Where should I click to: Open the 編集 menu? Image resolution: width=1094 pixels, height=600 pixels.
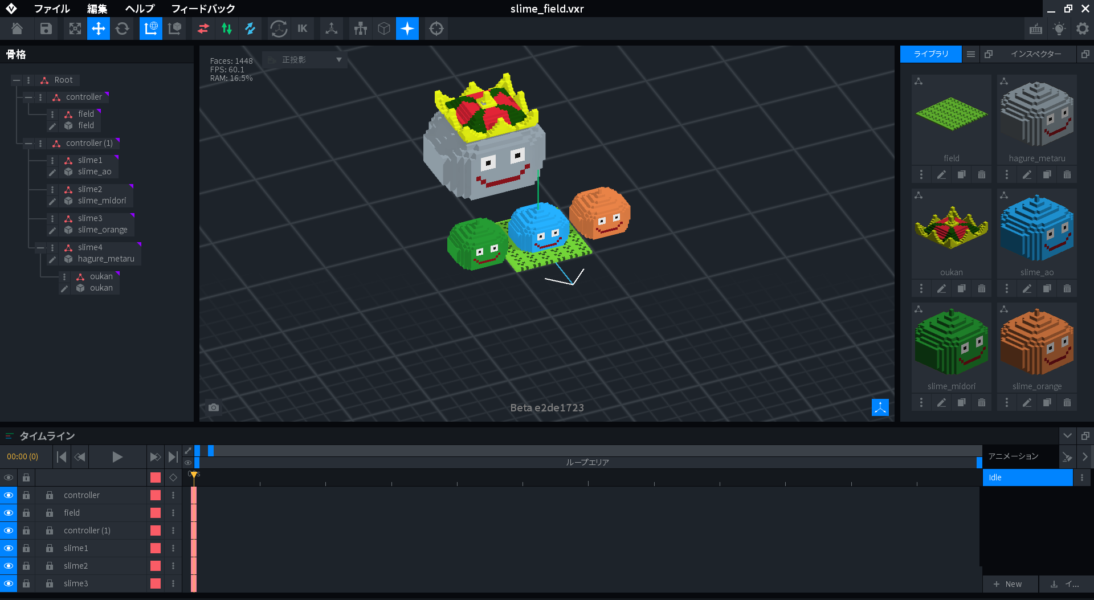[x=97, y=8]
